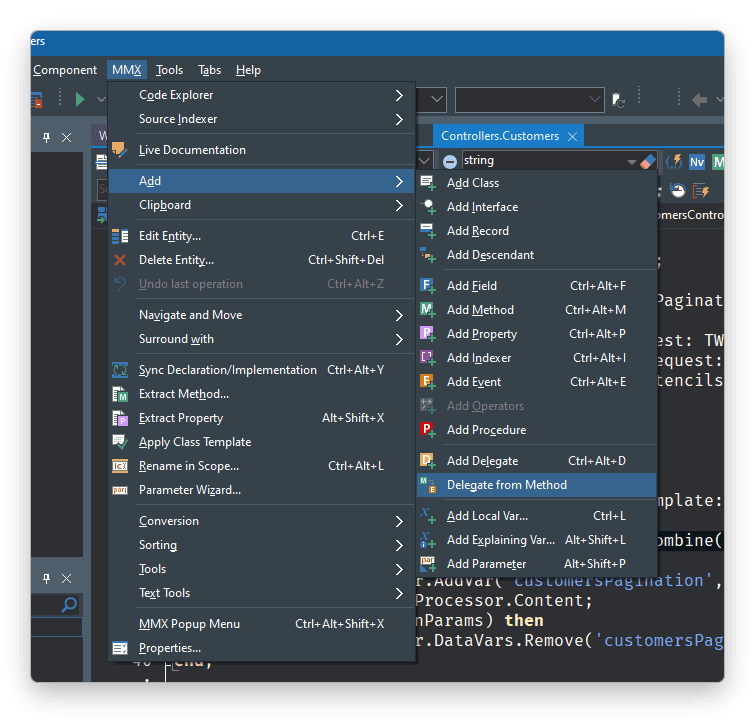Pin the lower left panel
755x723 pixels.
point(46,578)
